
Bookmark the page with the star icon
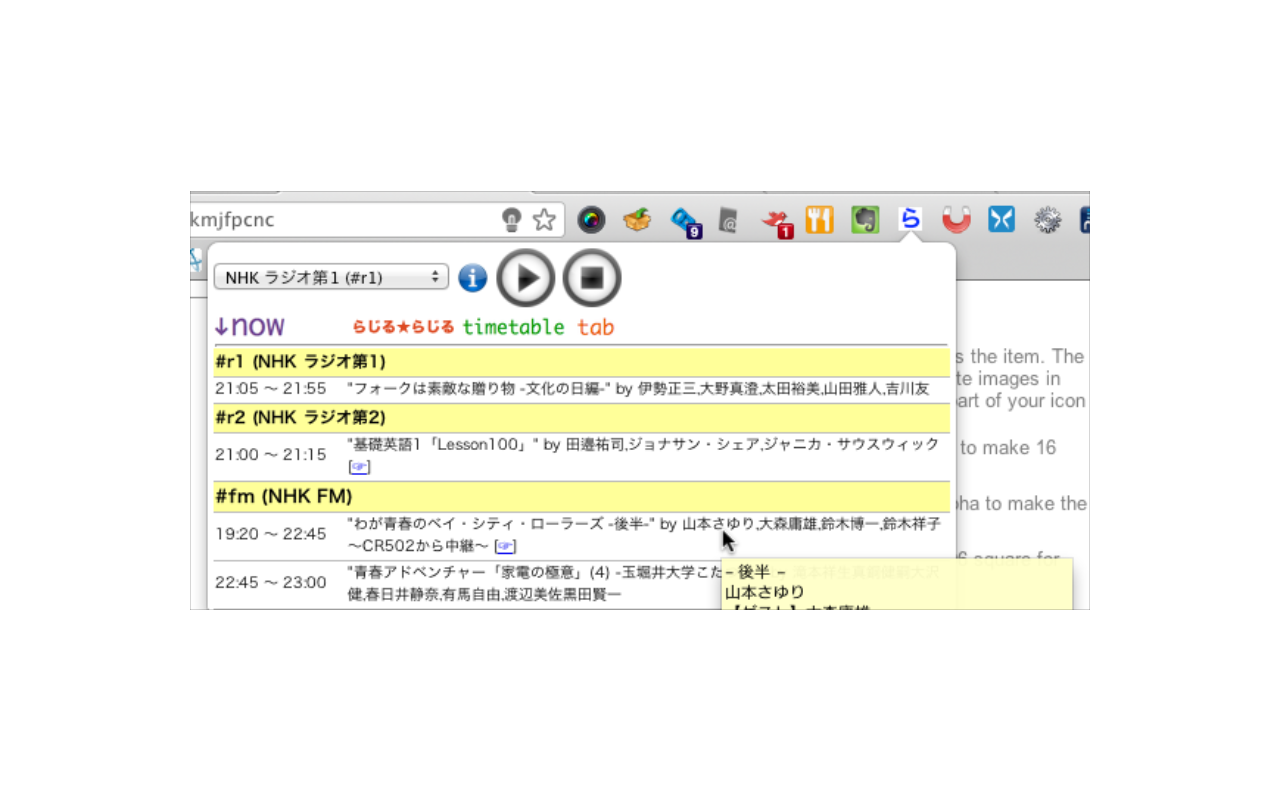[x=543, y=220]
